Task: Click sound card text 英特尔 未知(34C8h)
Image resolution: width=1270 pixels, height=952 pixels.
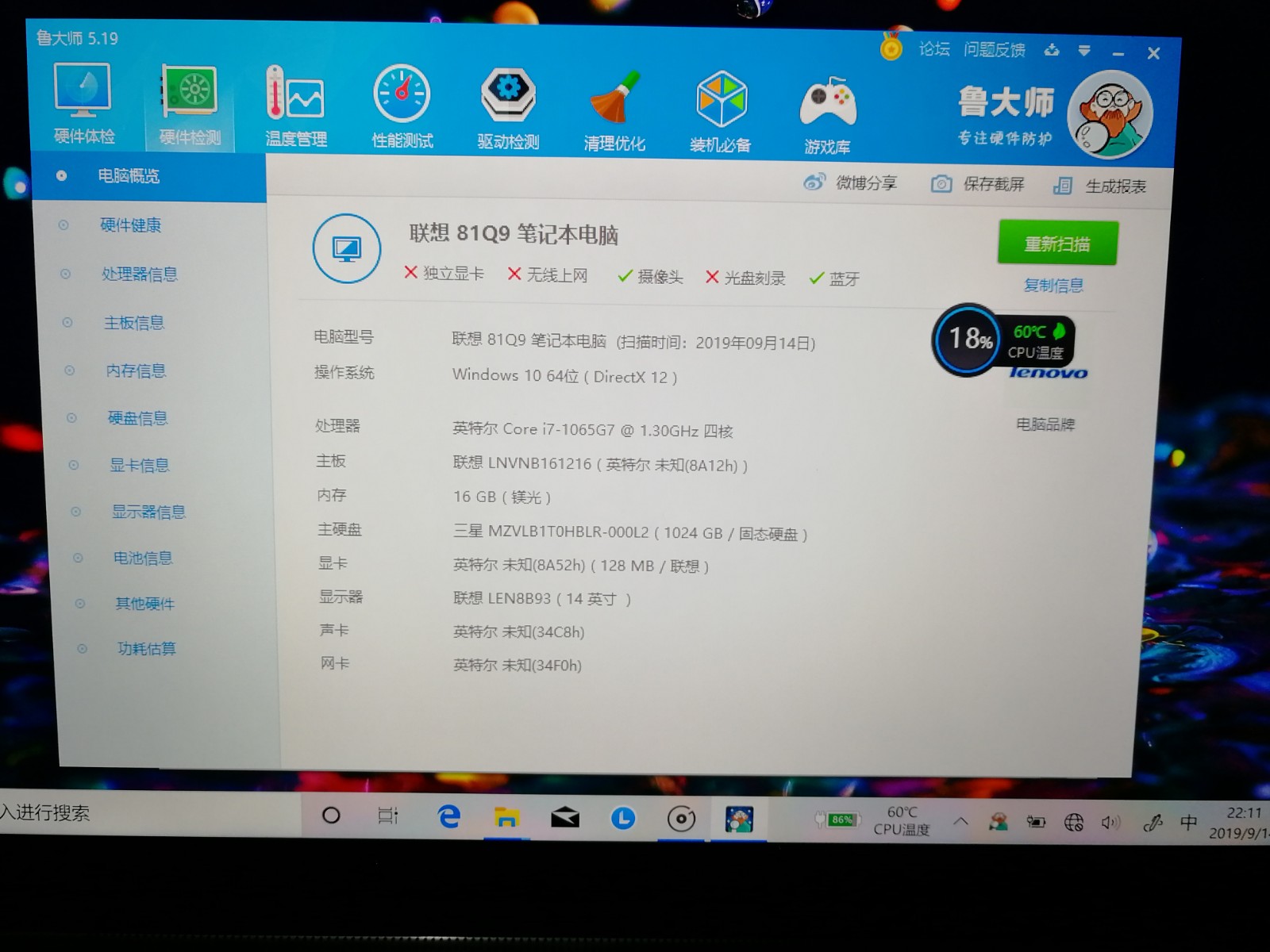Action: 518,631
